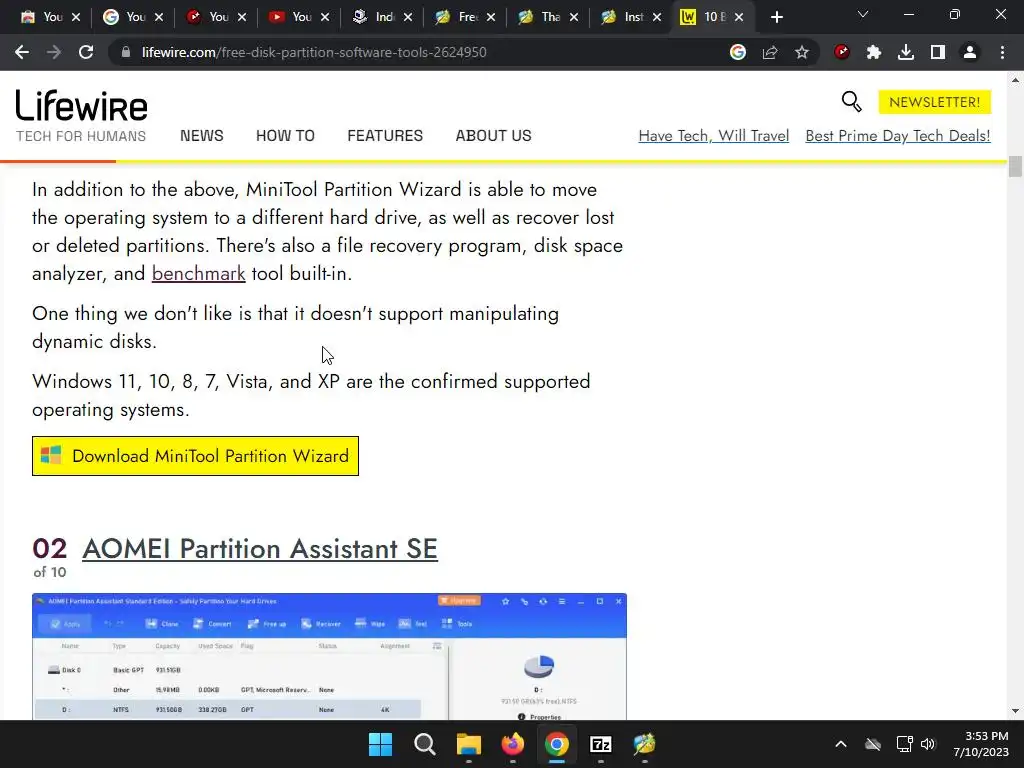Image resolution: width=1024 pixels, height=768 pixels.
Task: Open the NEWS menu item
Action: coord(202,136)
